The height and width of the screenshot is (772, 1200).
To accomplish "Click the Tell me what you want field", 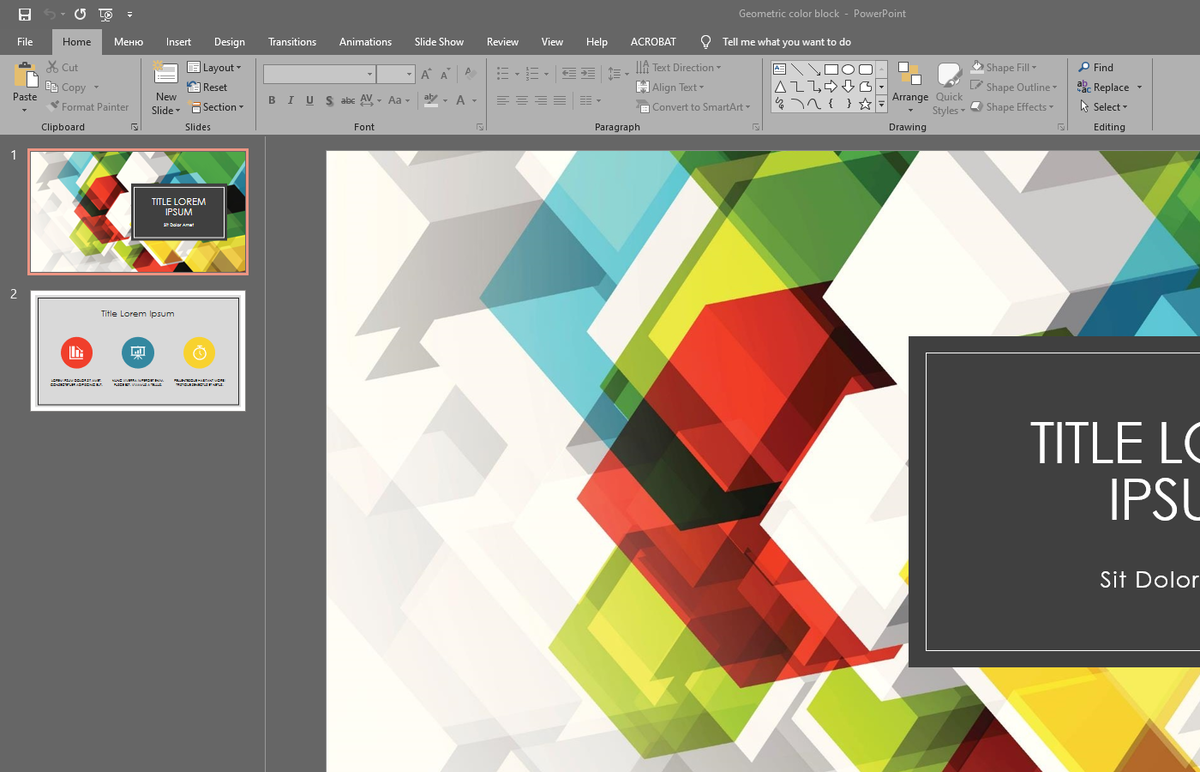I will pyautogui.click(x=786, y=42).
